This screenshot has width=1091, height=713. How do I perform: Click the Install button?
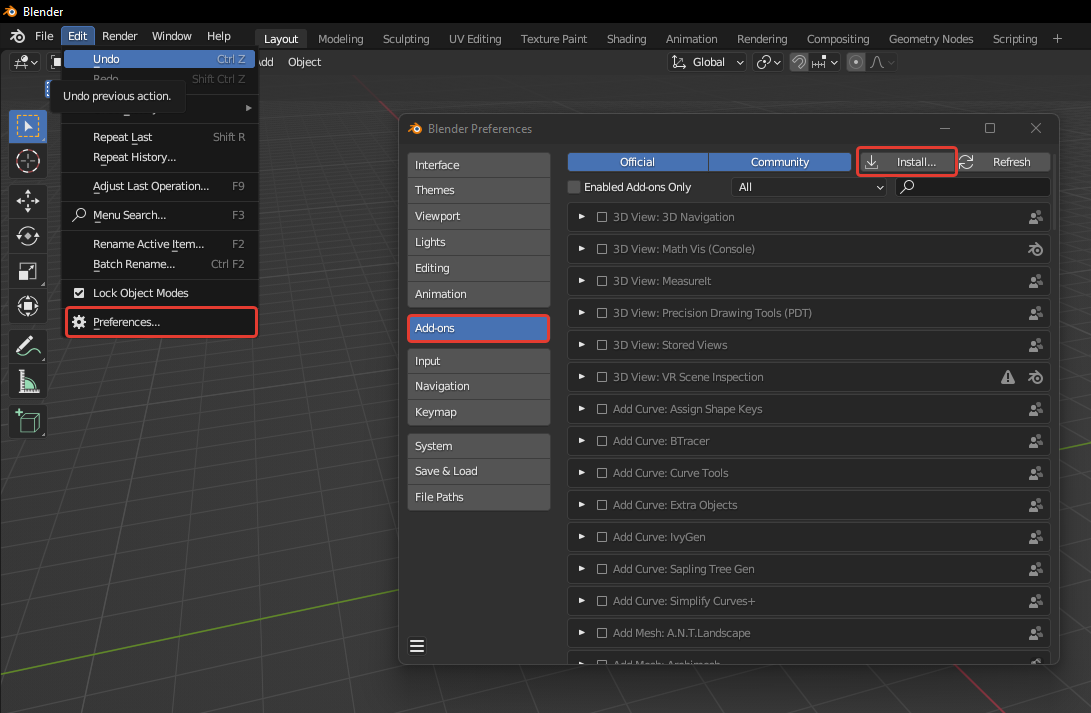tap(907, 162)
